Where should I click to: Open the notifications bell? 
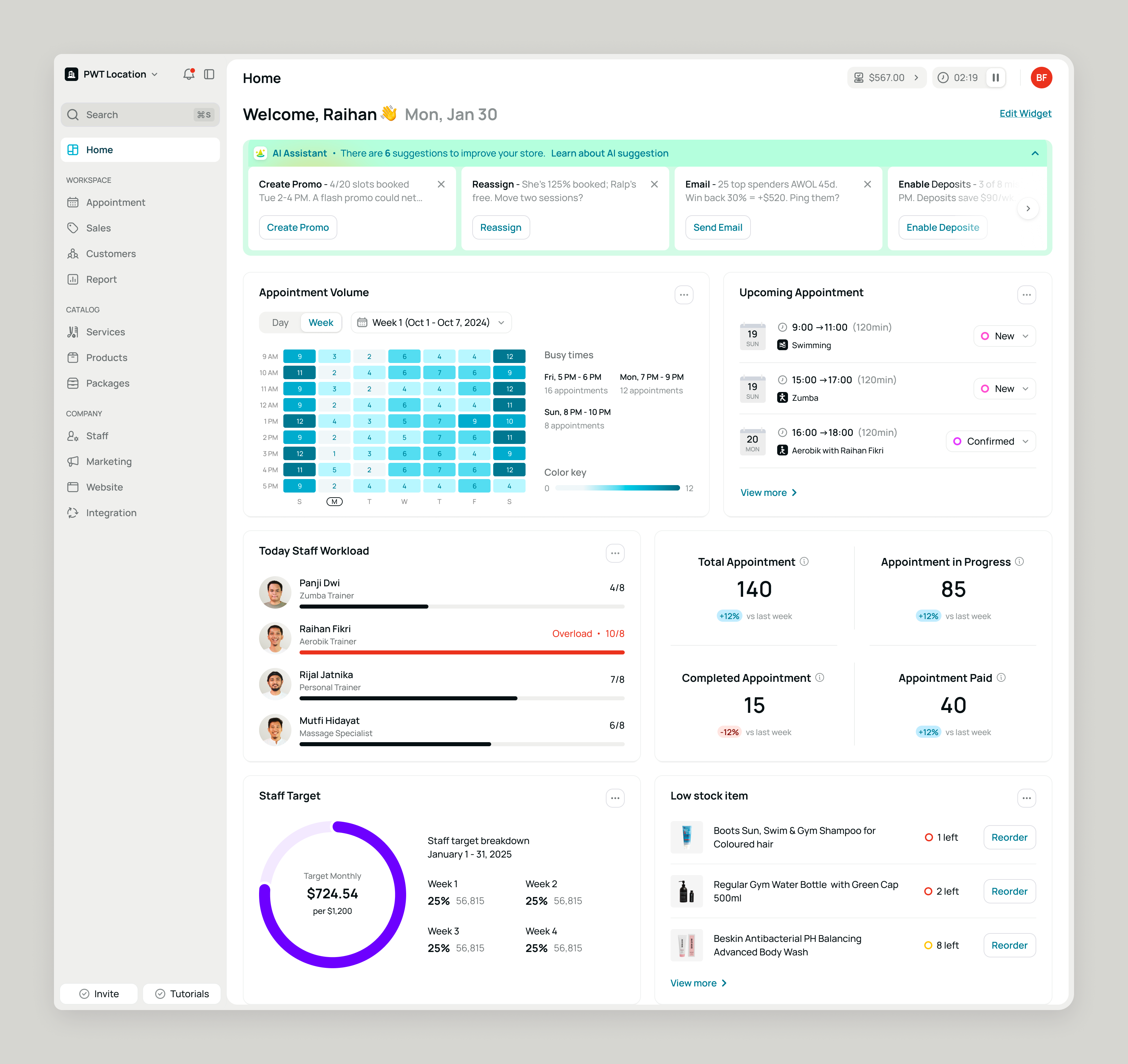188,74
